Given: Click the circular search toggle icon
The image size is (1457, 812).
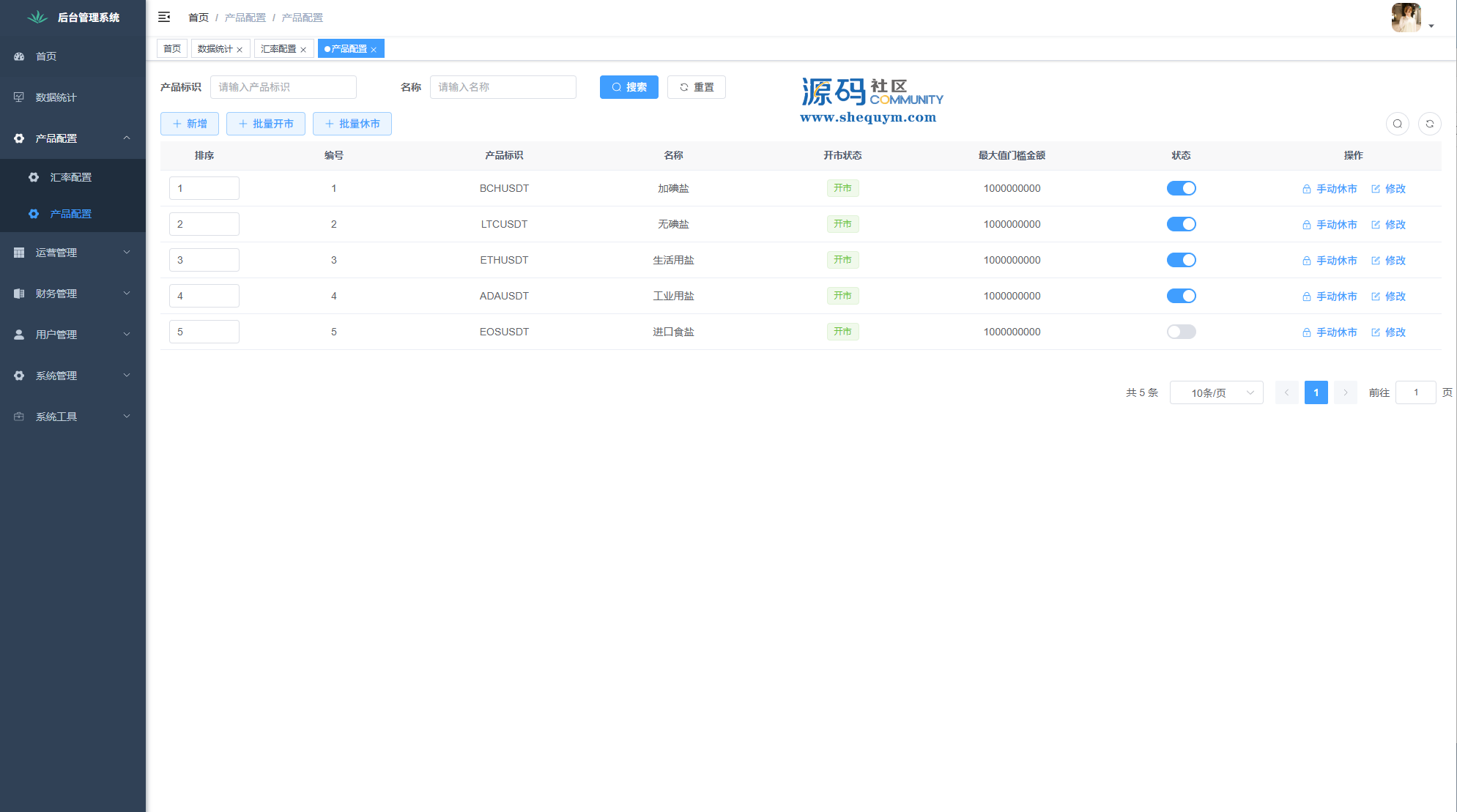Looking at the screenshot, I should coord(1397,124).
